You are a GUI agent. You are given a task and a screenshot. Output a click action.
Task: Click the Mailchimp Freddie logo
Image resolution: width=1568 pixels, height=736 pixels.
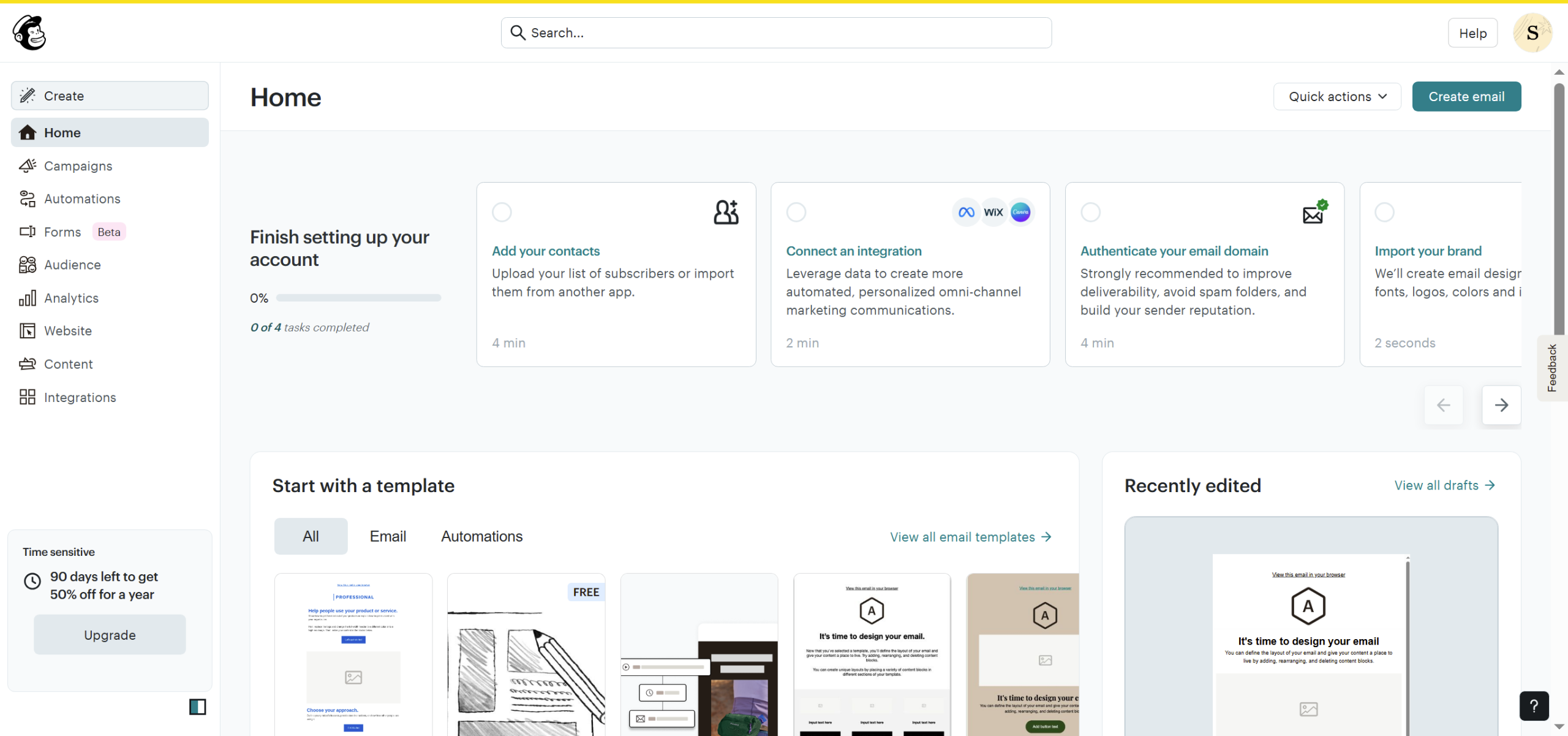[29, 32]
